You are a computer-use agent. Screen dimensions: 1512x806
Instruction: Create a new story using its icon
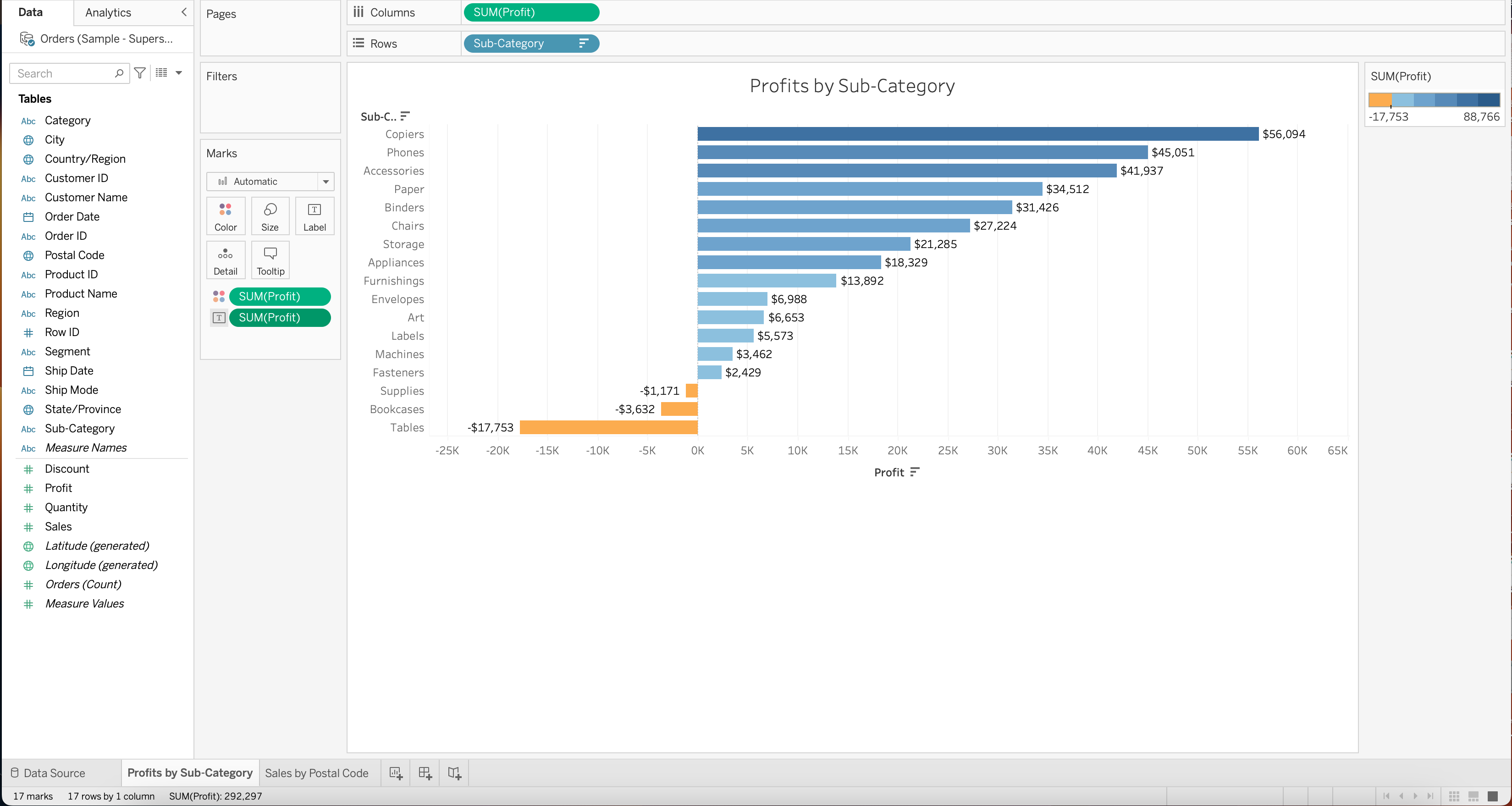454,773
